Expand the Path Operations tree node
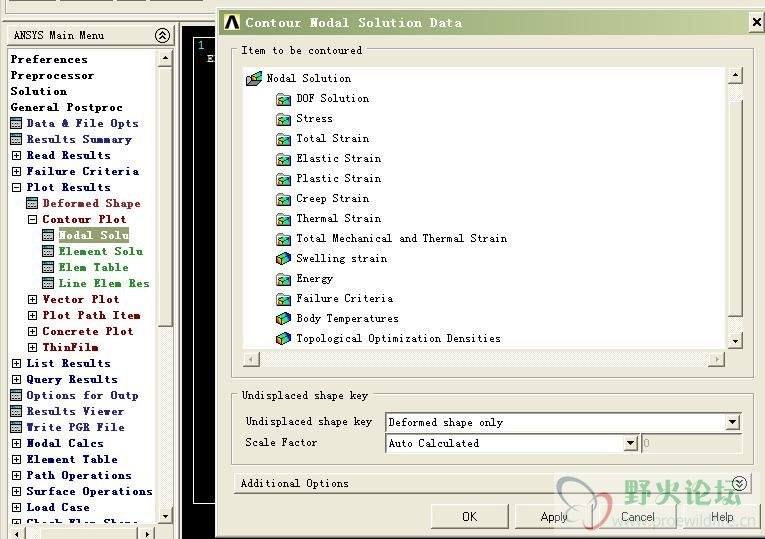The width and height of the screenshot is (765, 539). coord(16,476)
